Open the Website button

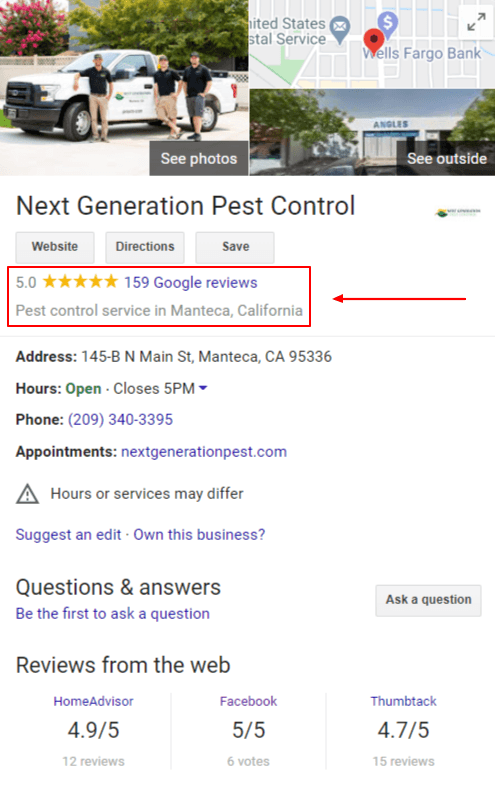pos(55,247)
